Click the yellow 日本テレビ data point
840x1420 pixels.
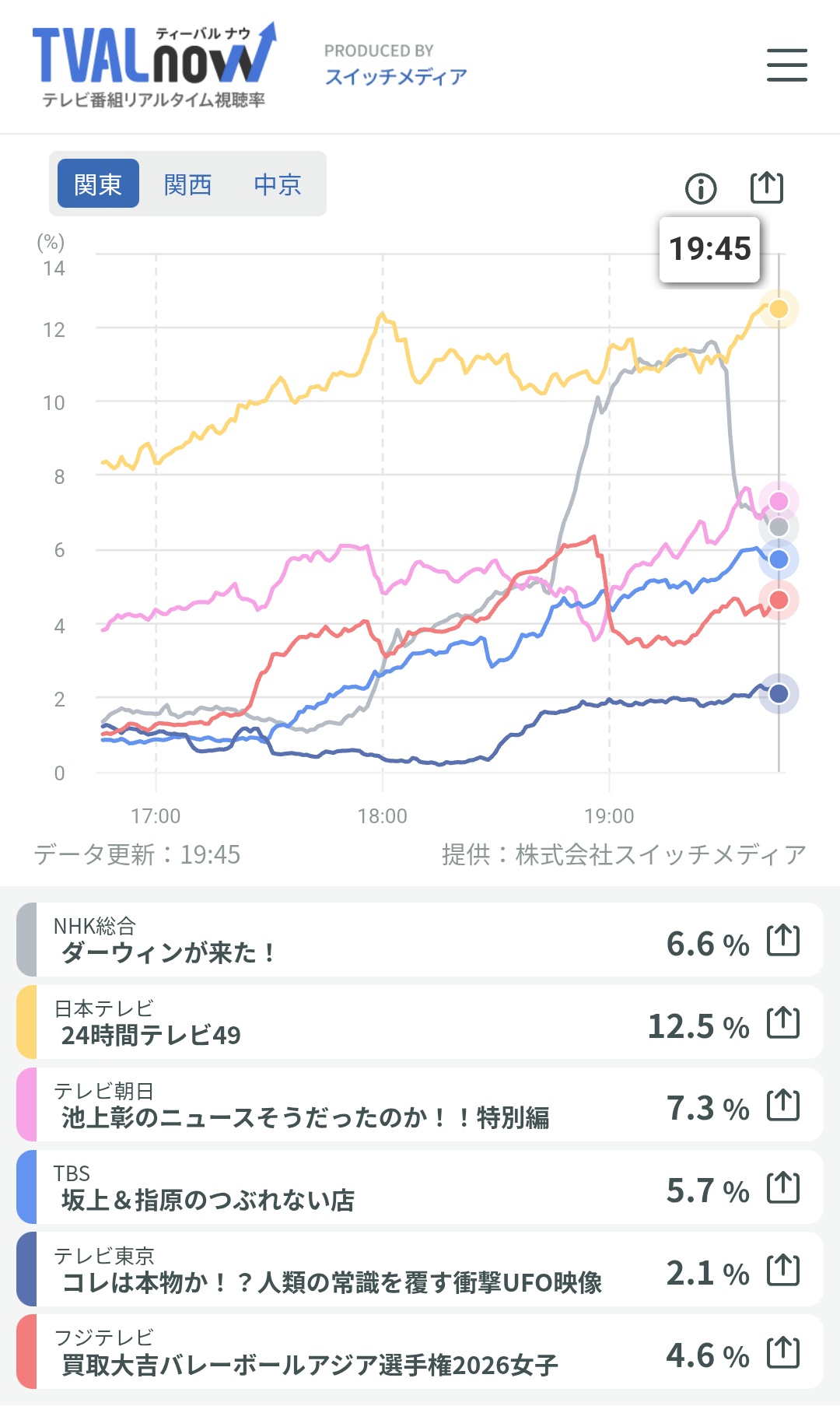[x=779, y=309]
